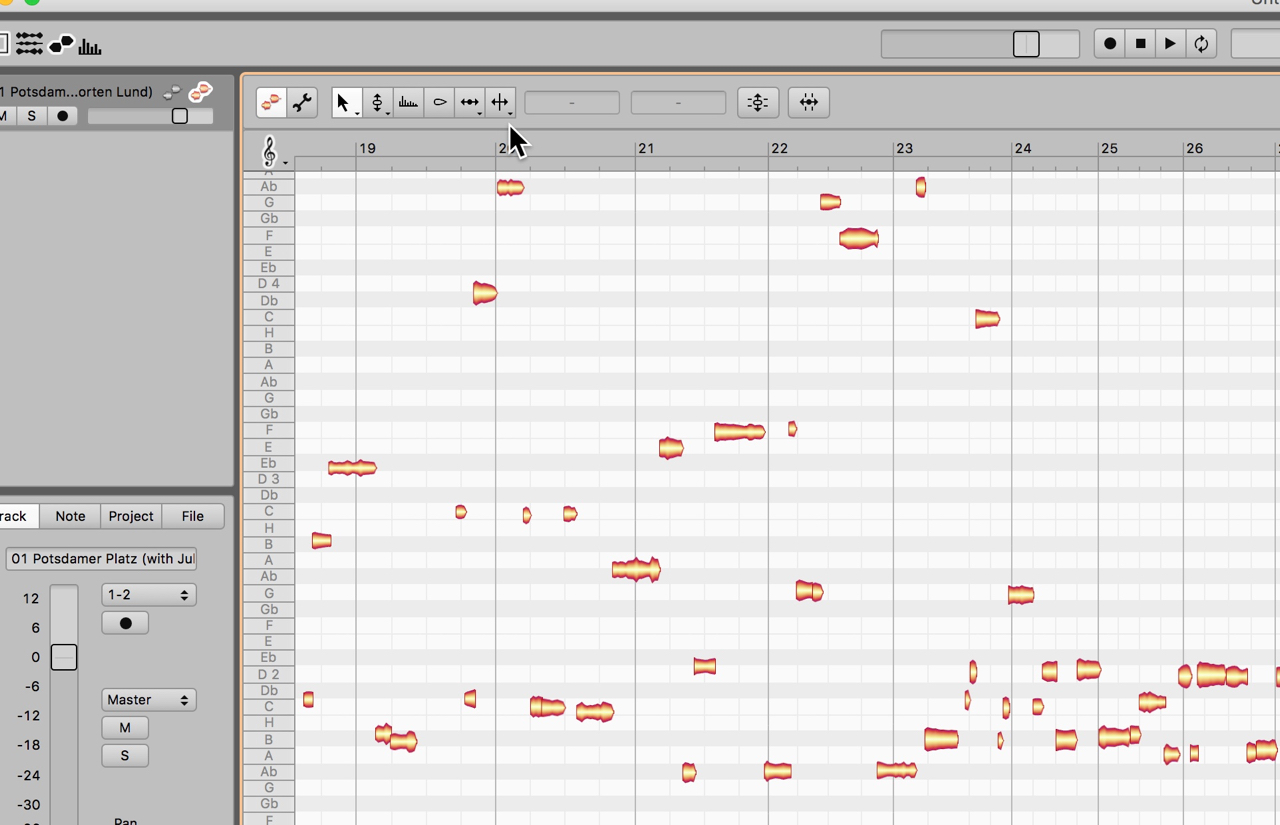
Task: Select the high F note blob in bar 22
Action: [859, 238]
